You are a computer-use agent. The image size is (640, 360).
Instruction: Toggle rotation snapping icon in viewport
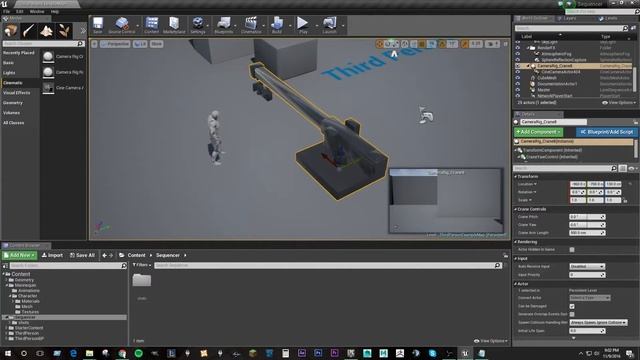coord(443,44)
